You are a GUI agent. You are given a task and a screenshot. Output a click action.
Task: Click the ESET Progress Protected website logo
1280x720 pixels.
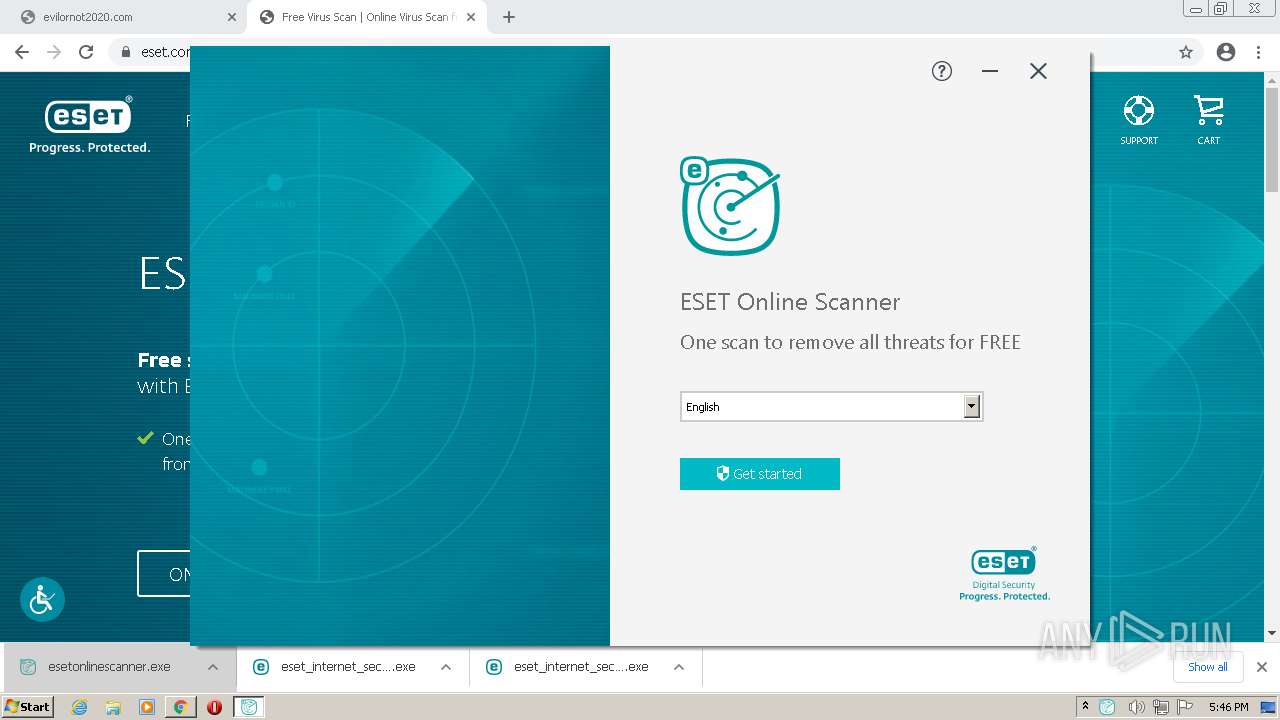point(89,125)
